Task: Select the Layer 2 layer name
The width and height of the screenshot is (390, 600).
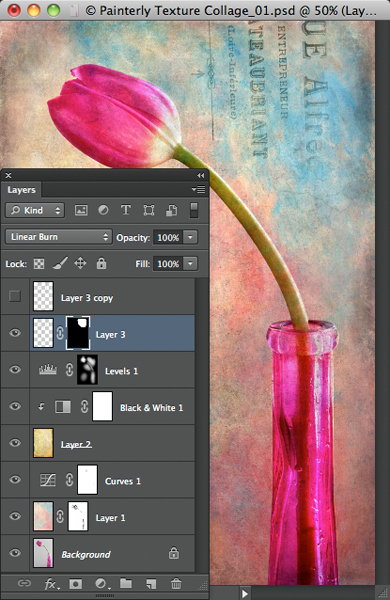Action: [76, 444]
